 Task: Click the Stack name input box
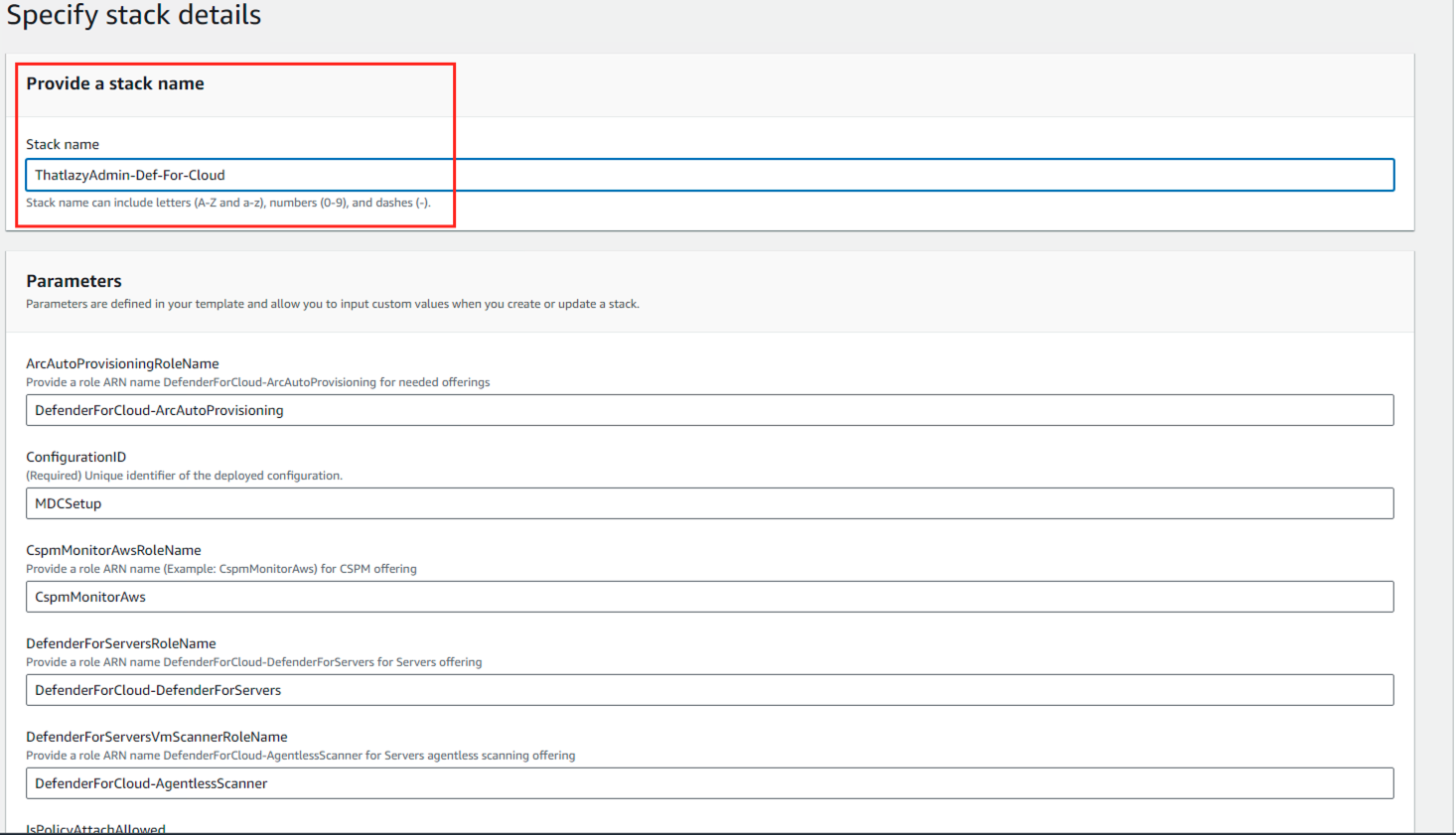coord(709,175)
